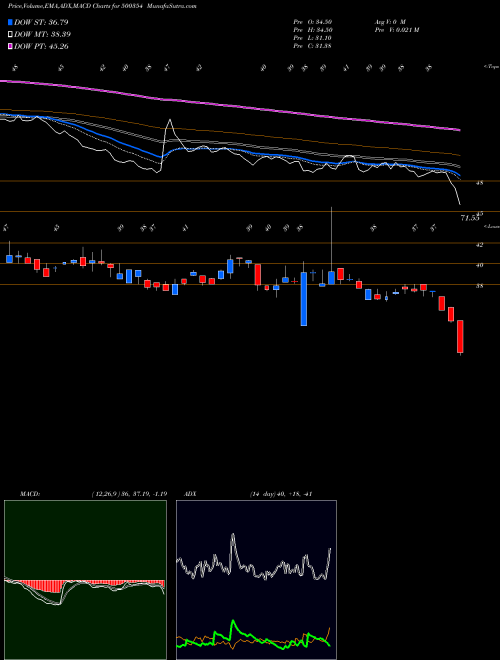Click the 'Pre L: 31.10' value
This screenshot has height=660, width=500.
[314, 38]
